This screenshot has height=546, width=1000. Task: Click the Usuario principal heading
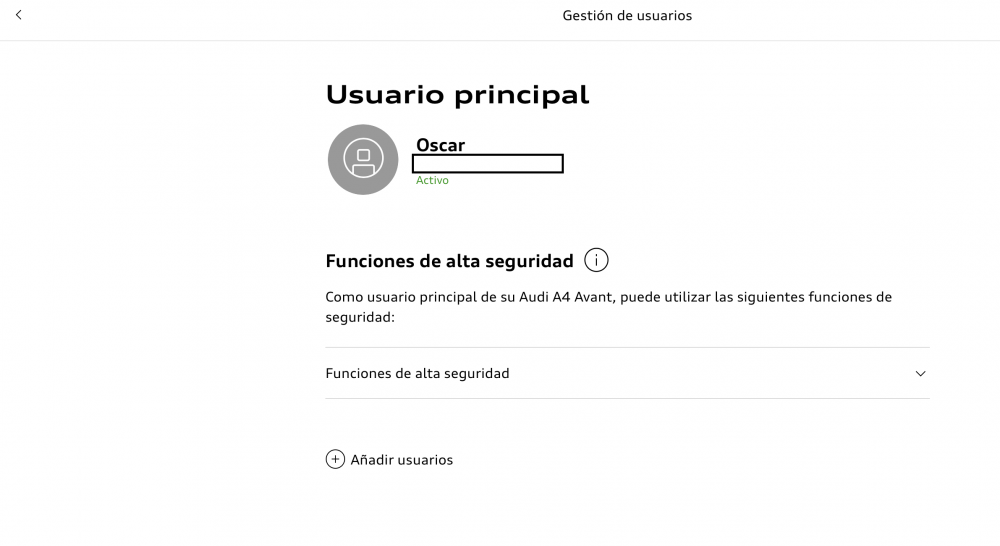click(457, 94)
